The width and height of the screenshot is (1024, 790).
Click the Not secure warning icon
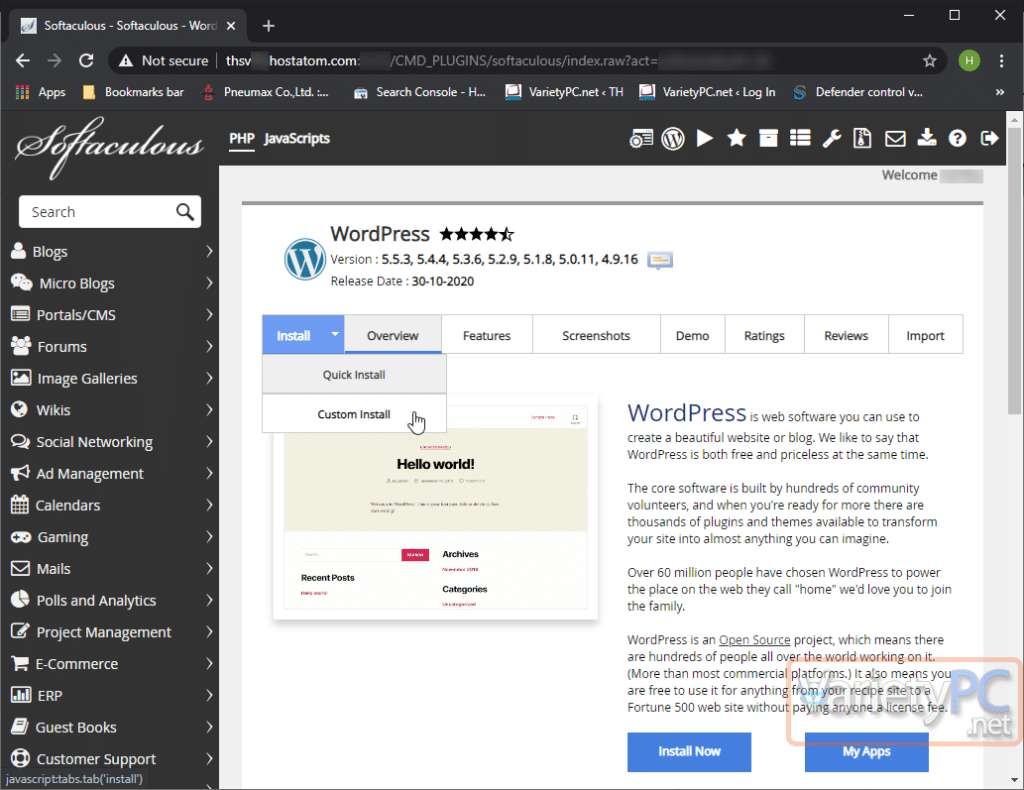pos(125,61)
